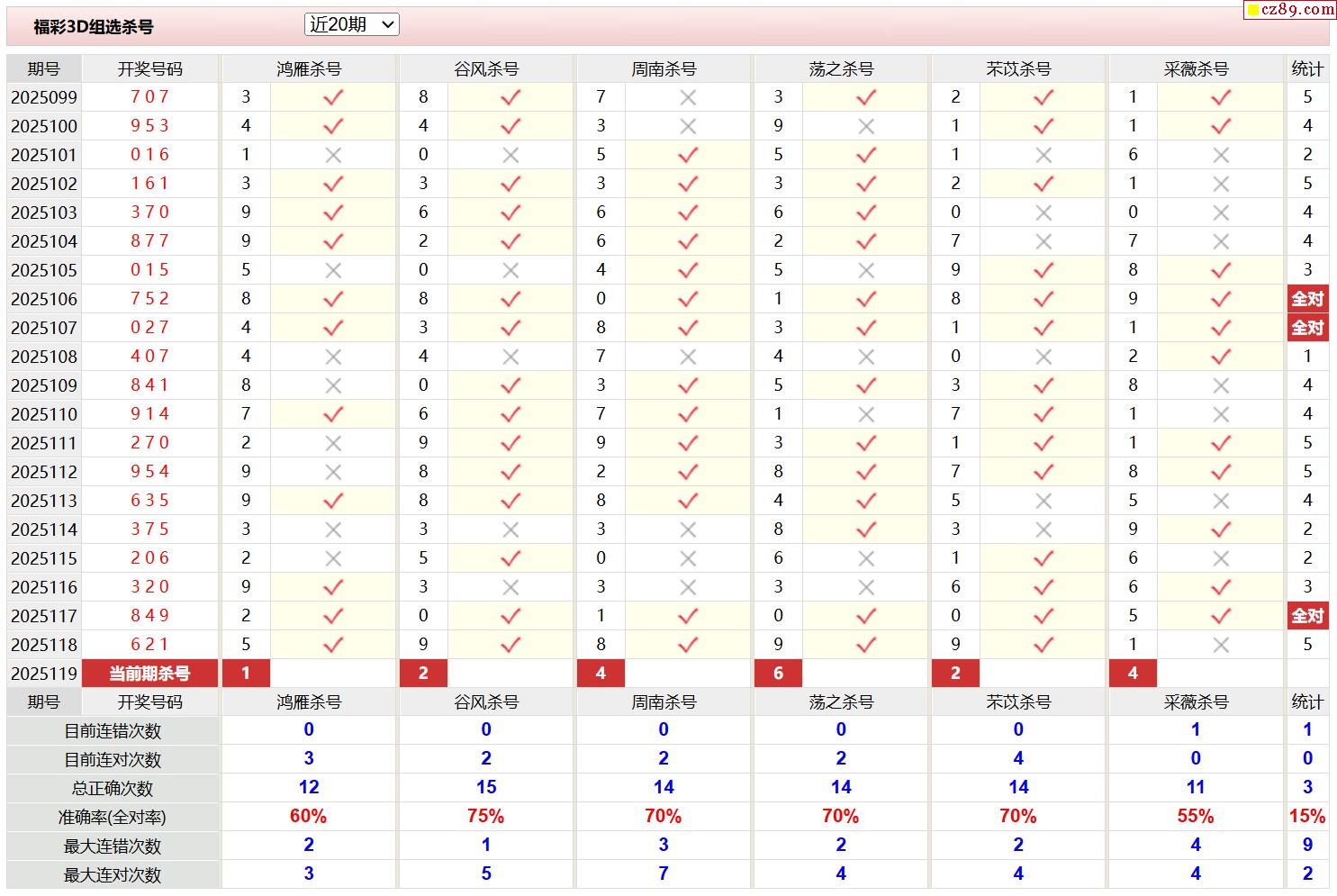Click 周南 current kill number 4 badge

[601, 674]
